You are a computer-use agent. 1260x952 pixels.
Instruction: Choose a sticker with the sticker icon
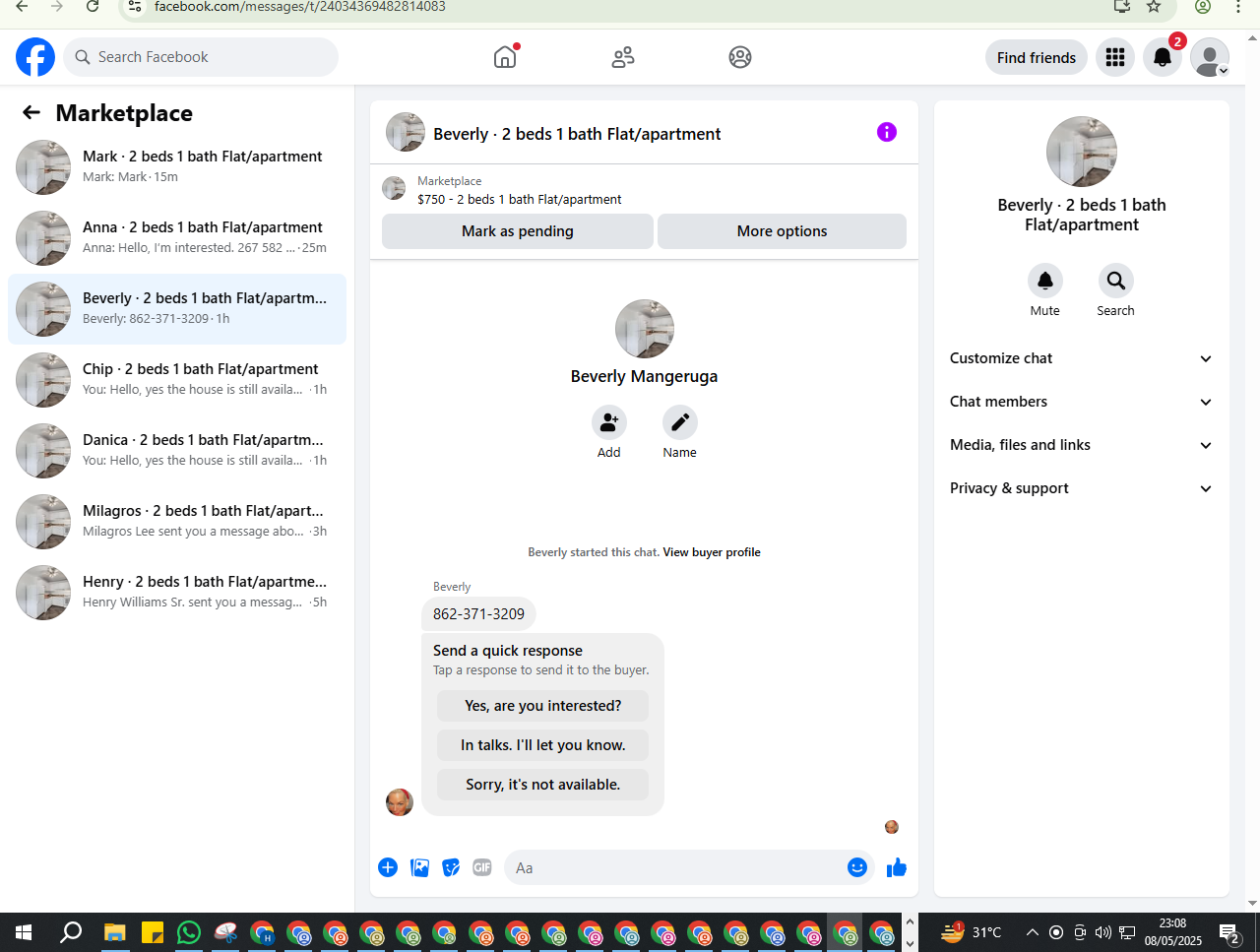pos(451,867)
